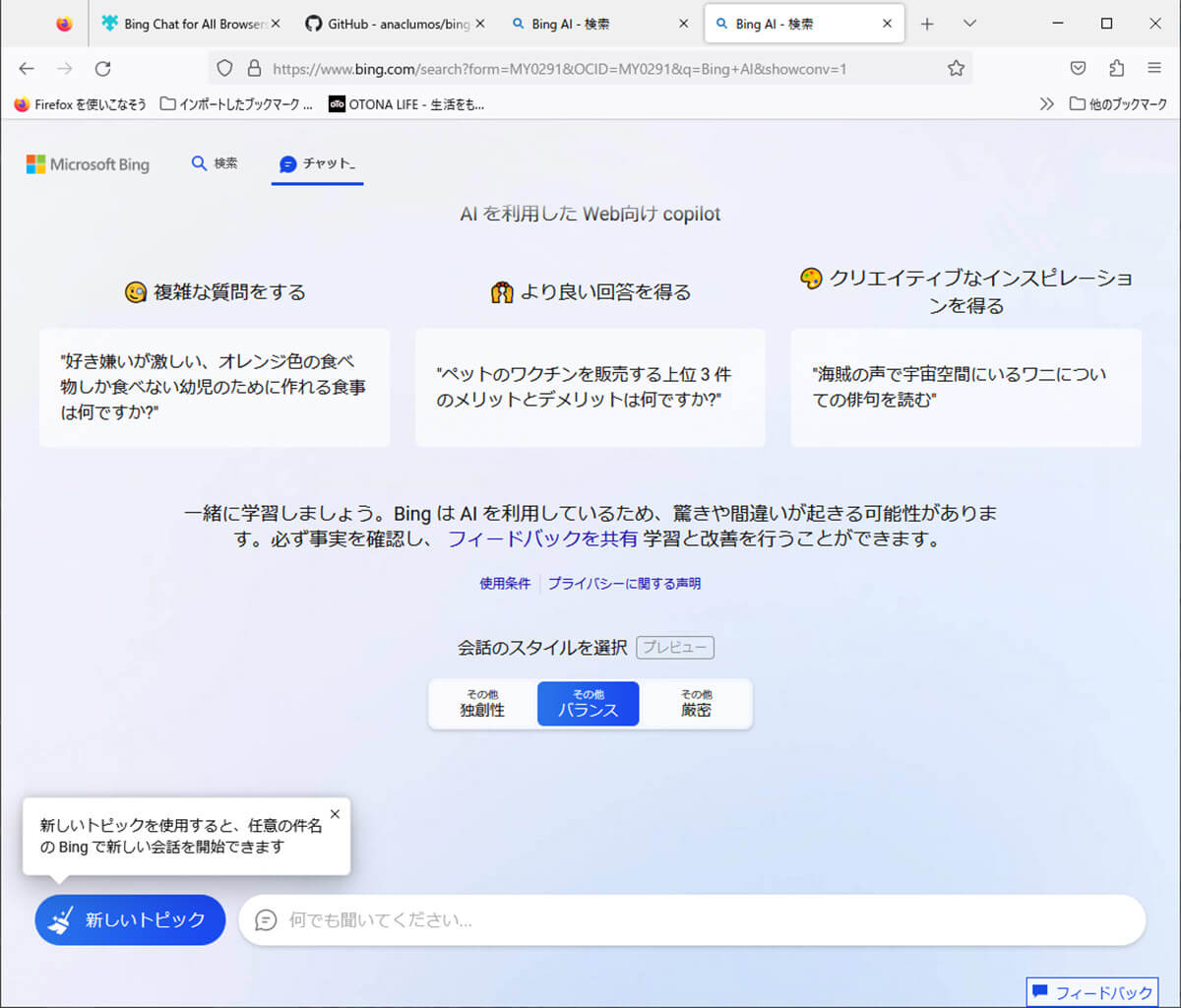Open フィードバックを共有 link
This screenshot has height=1008, width=1181.
542,539
